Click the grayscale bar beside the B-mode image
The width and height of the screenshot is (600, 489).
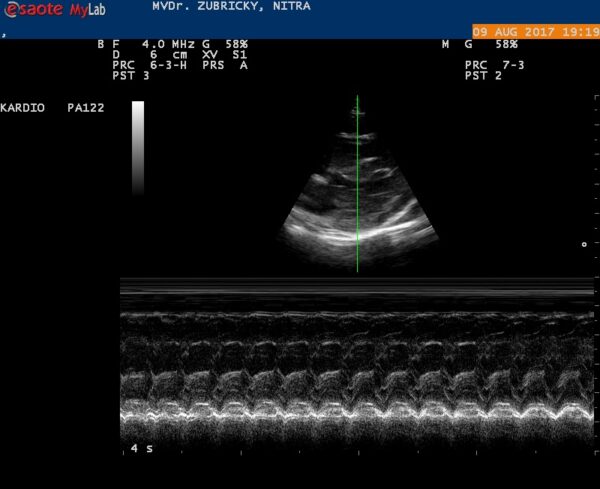[138, 148]
